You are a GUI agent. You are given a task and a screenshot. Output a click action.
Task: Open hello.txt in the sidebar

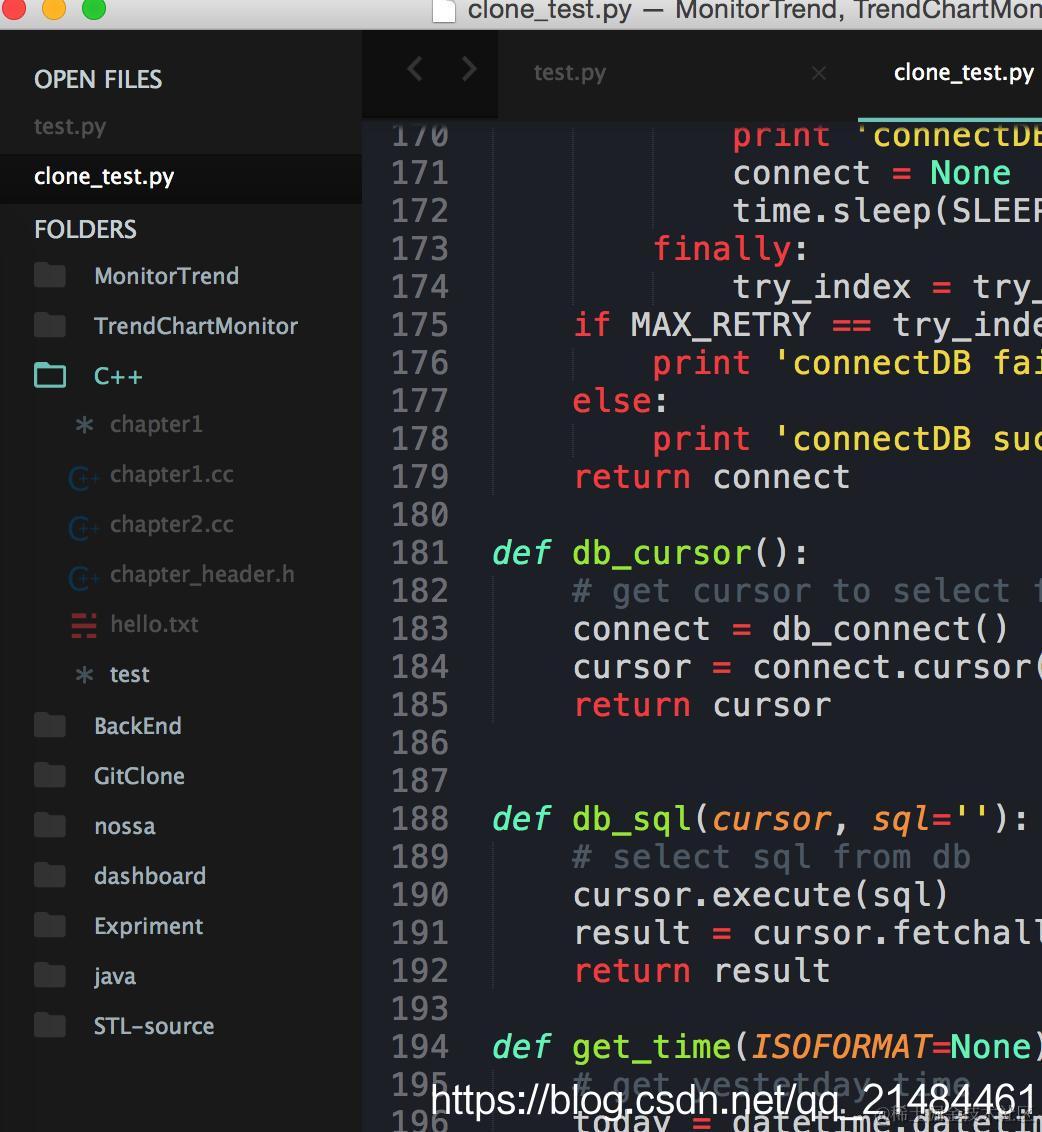click(155, 624)
